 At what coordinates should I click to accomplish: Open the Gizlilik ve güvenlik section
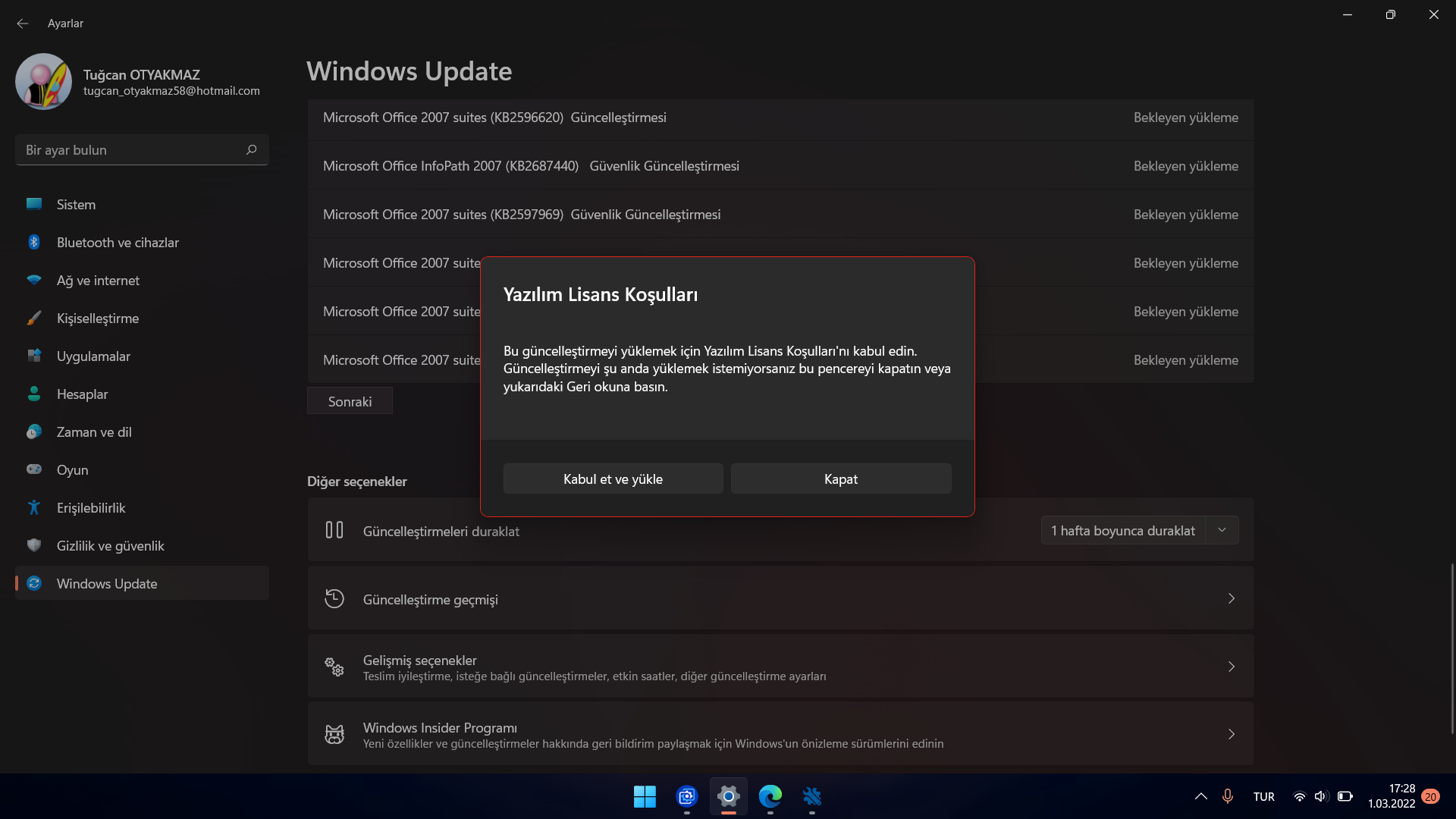pos(110,546)
